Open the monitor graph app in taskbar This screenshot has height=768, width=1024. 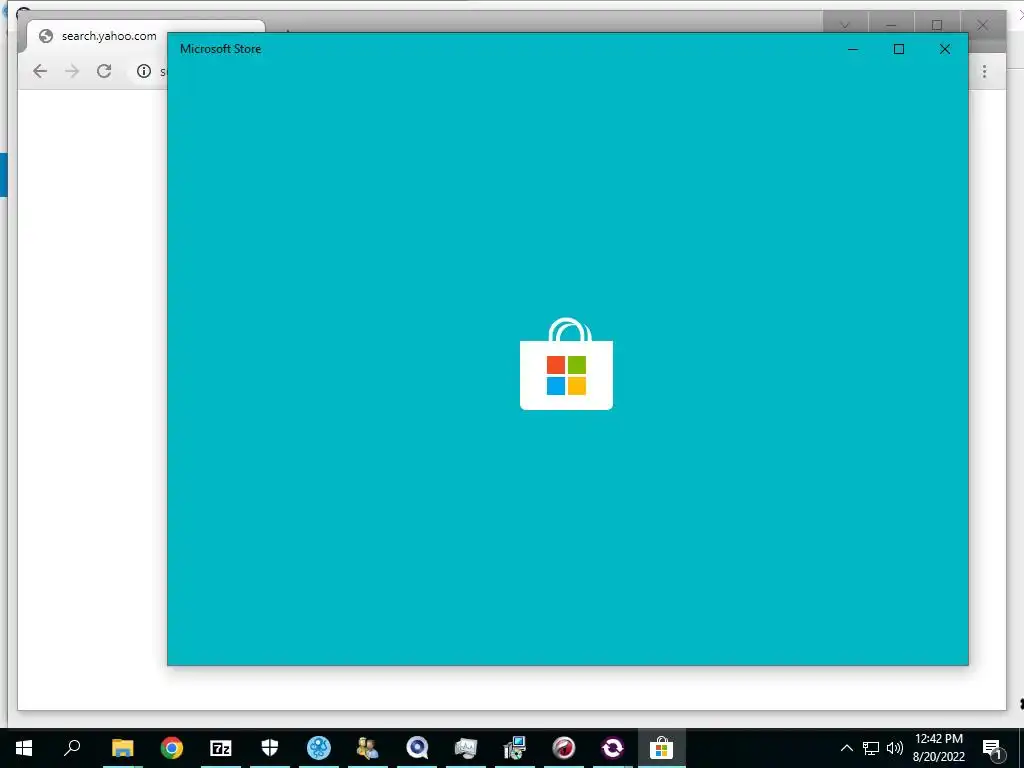pyautogui.click(x=466, y=748)
